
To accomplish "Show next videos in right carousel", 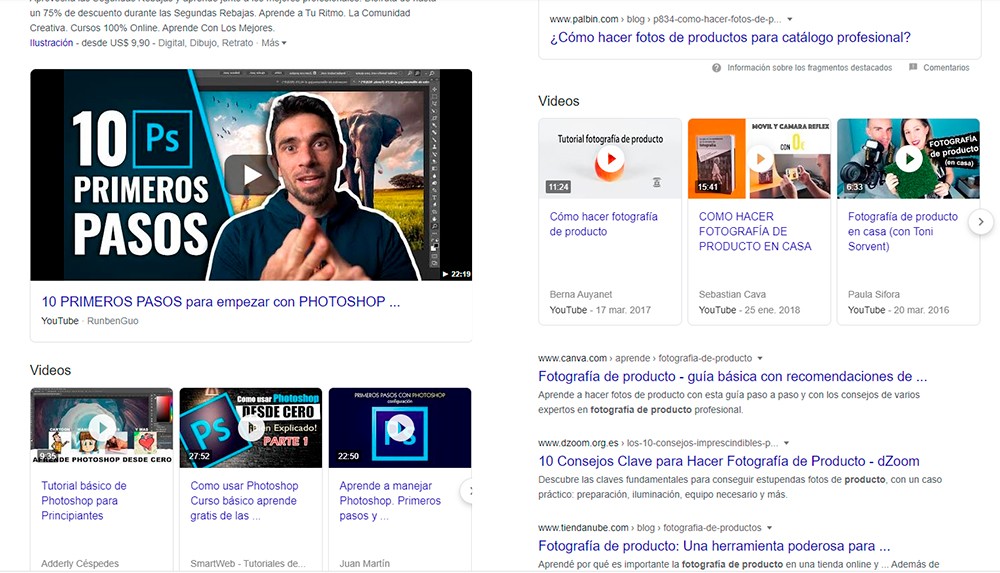I will tap(981, 222).
